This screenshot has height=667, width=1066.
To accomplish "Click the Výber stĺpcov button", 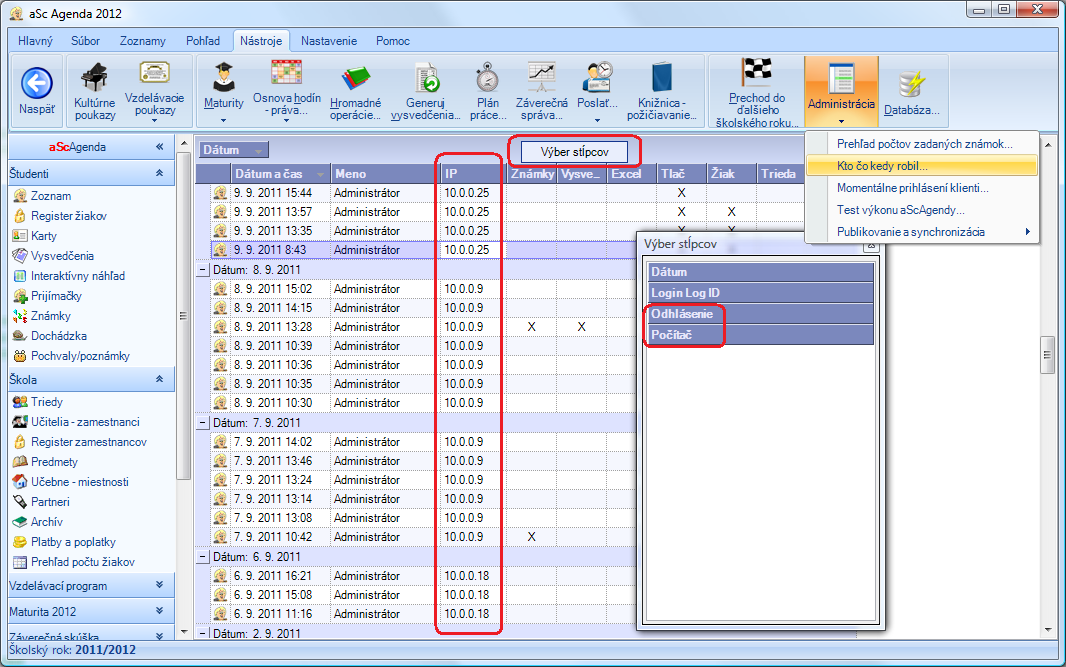I will (x=574, y=152).
